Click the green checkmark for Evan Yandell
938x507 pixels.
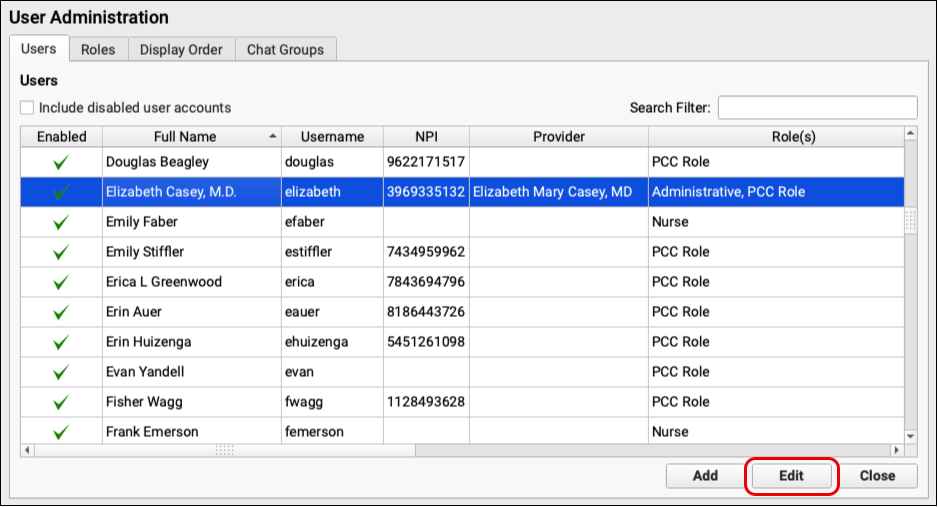[x=61, y=372]
